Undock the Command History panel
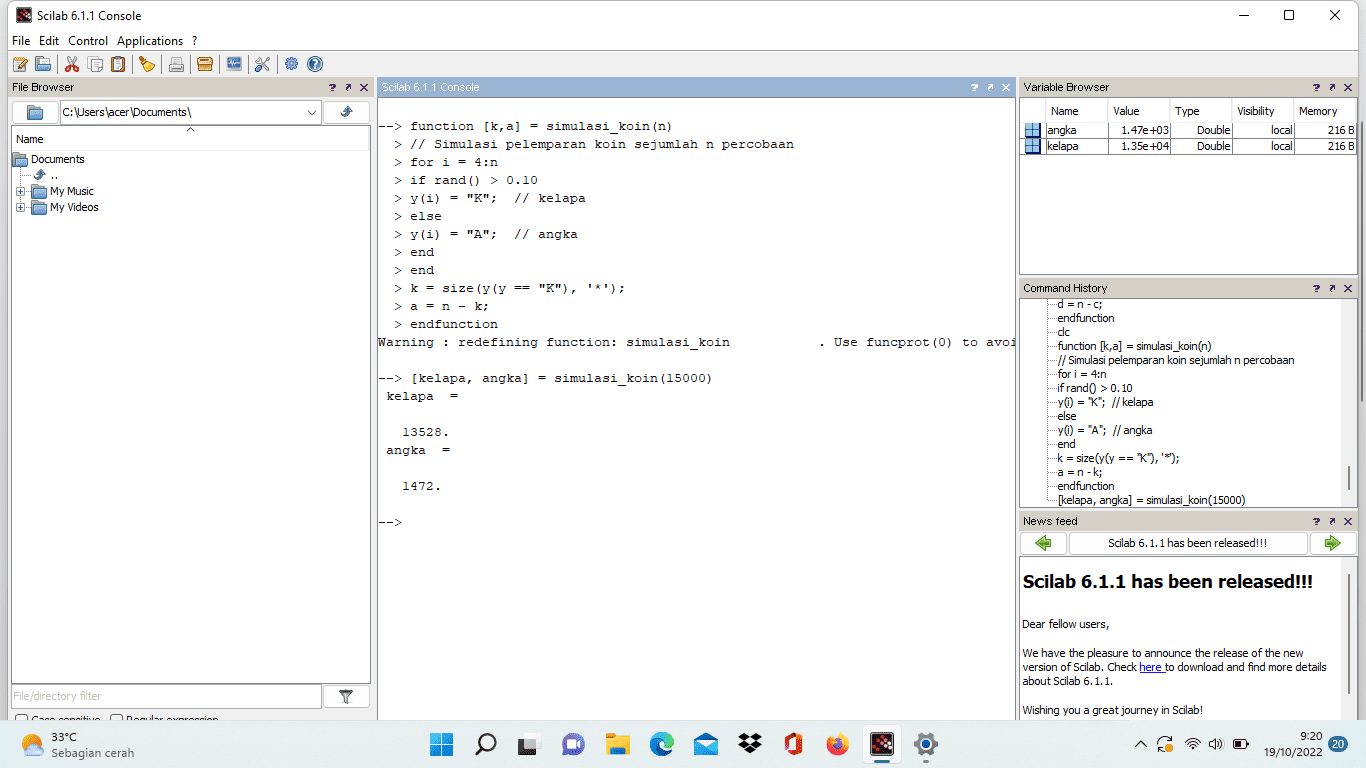 tap(1332, 288)
